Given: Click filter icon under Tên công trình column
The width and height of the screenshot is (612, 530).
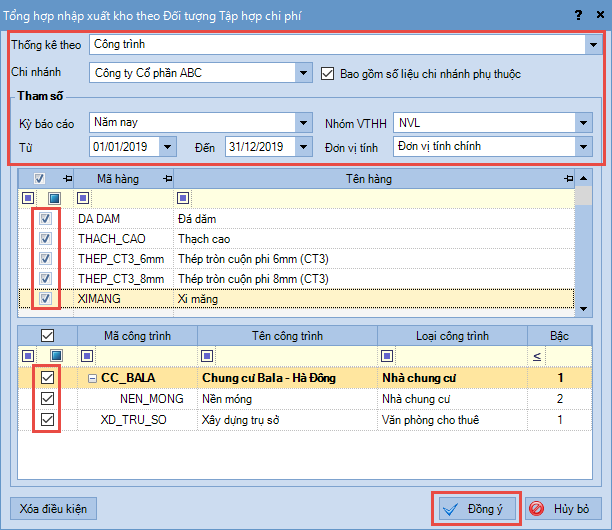Looking at the screenshot, I should click(x=207, y=356).
